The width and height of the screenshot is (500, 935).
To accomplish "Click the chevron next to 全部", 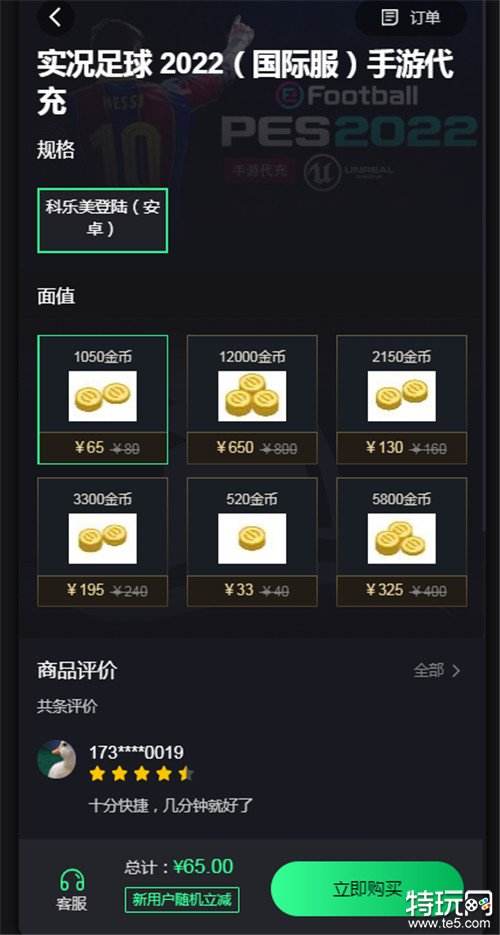I will (x=456, y=671).
